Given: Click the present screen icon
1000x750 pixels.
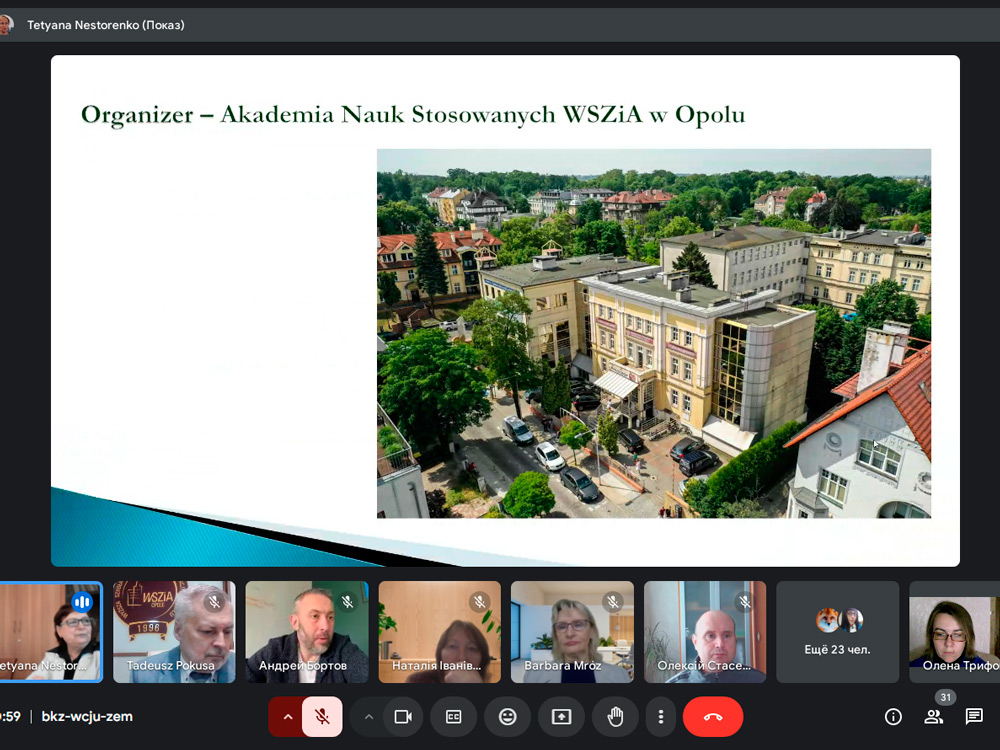Looking at the screenshot, I should click(x=561, y=717).
